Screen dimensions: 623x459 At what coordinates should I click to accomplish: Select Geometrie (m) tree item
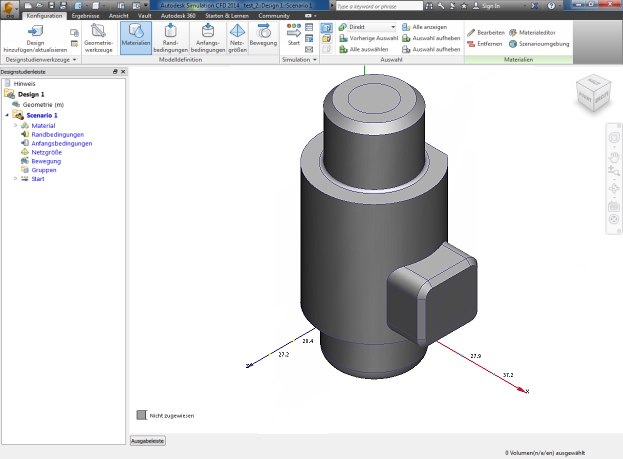tap(43, 105)
